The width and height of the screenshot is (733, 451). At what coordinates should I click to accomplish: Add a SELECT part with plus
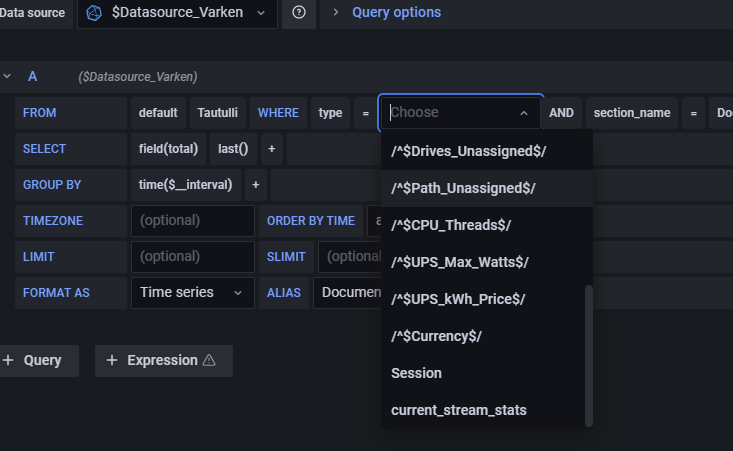click(272, 149)
